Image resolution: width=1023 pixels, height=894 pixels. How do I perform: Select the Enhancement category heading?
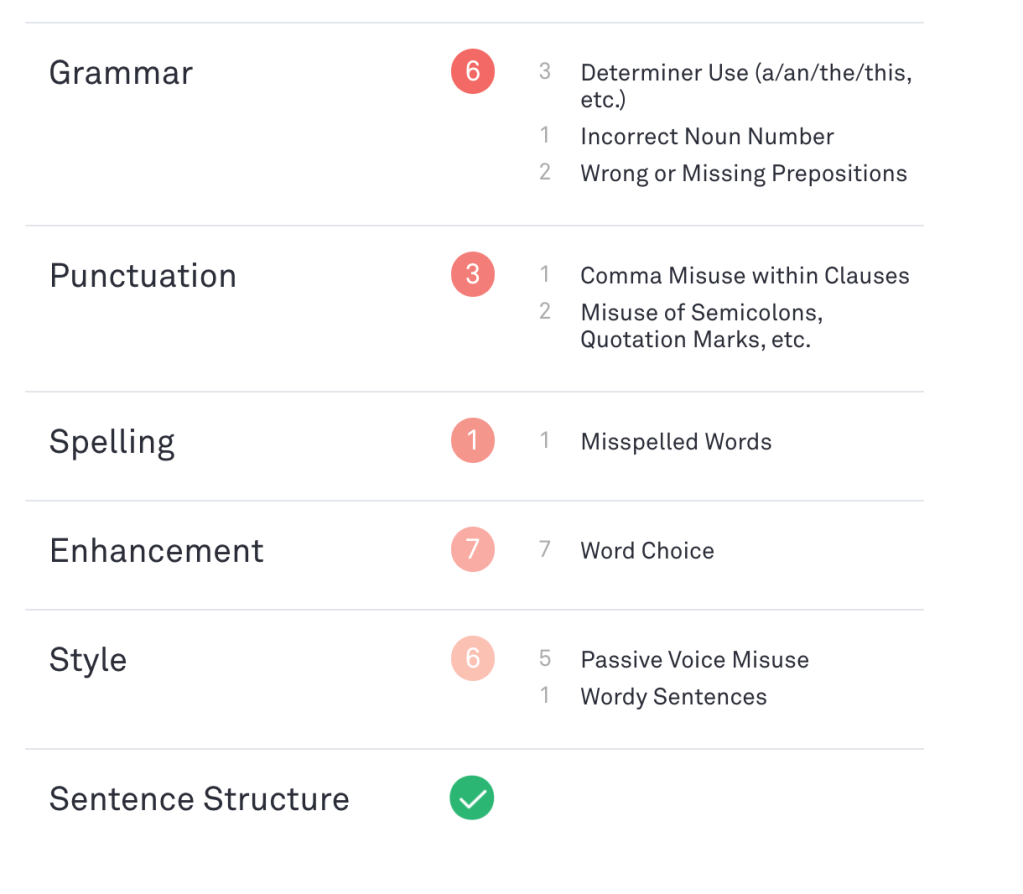pos(157,551)
